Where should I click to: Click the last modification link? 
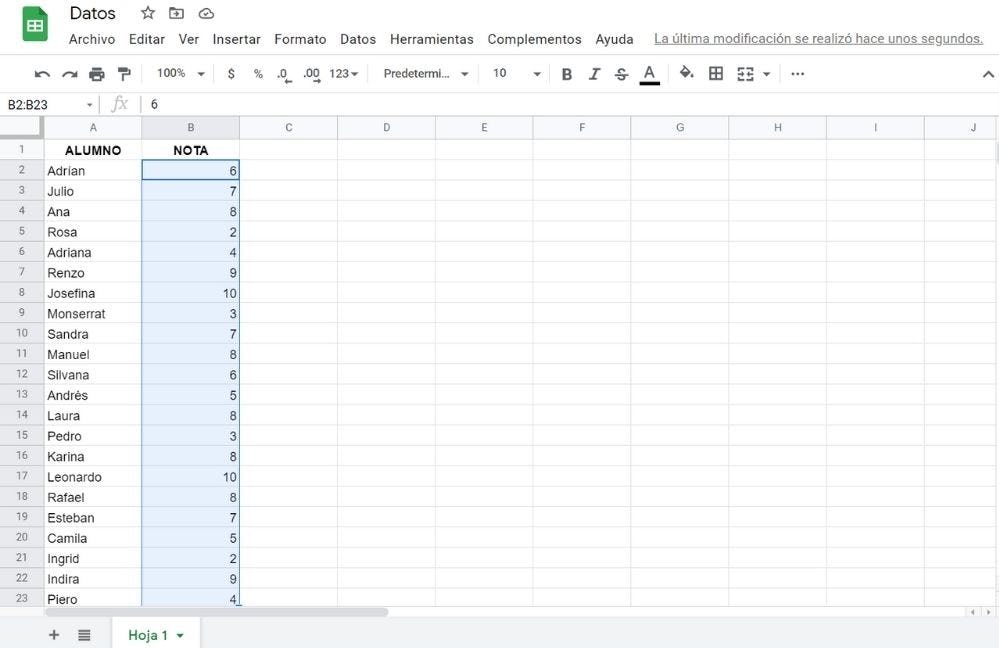point(819,38)
